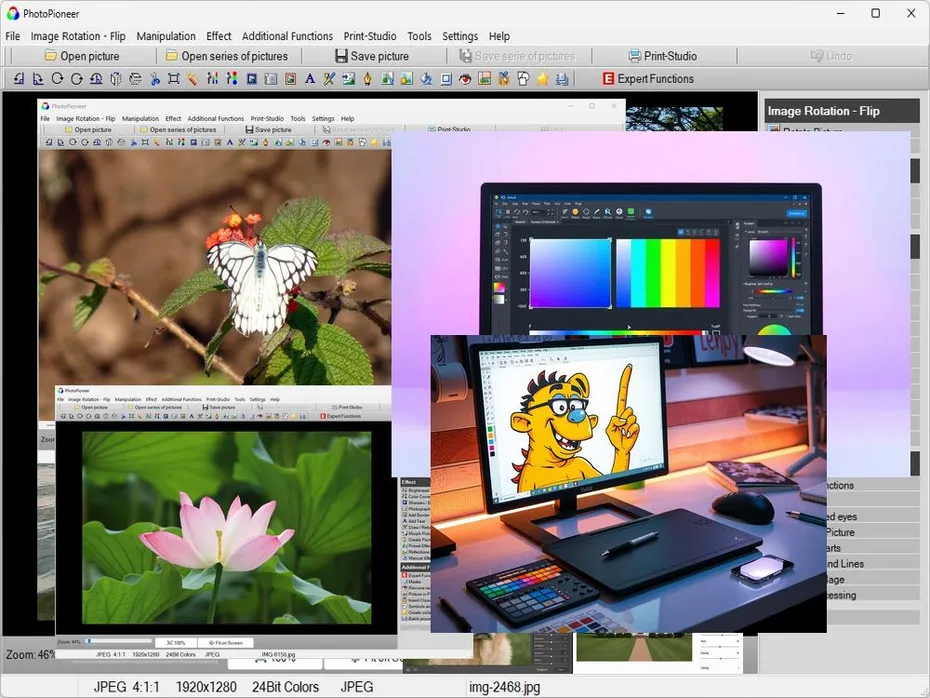The height and width of the screenshot is (698, 930).
Task: Click the first rotate arrow icon
Action: tap(57, 79)
